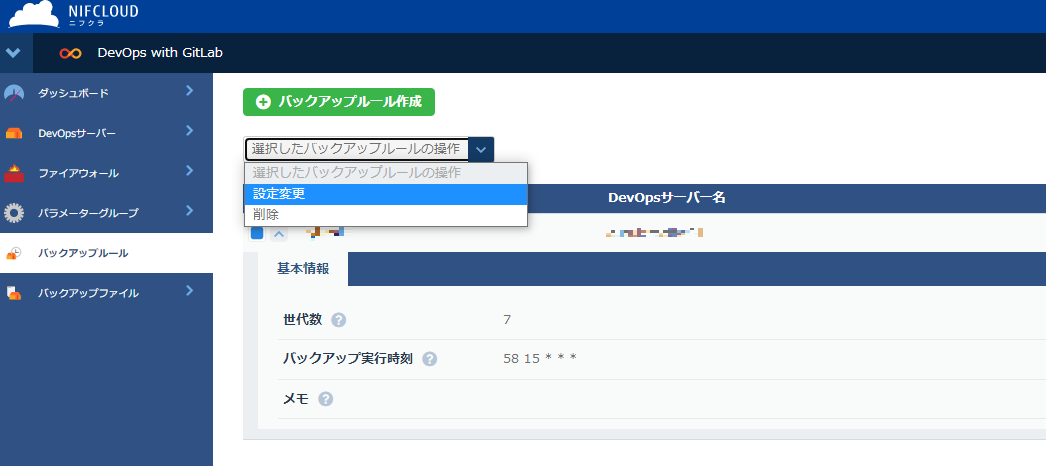
Task: Click バックアップルール作成 button
Action: [x=339, y=102]
